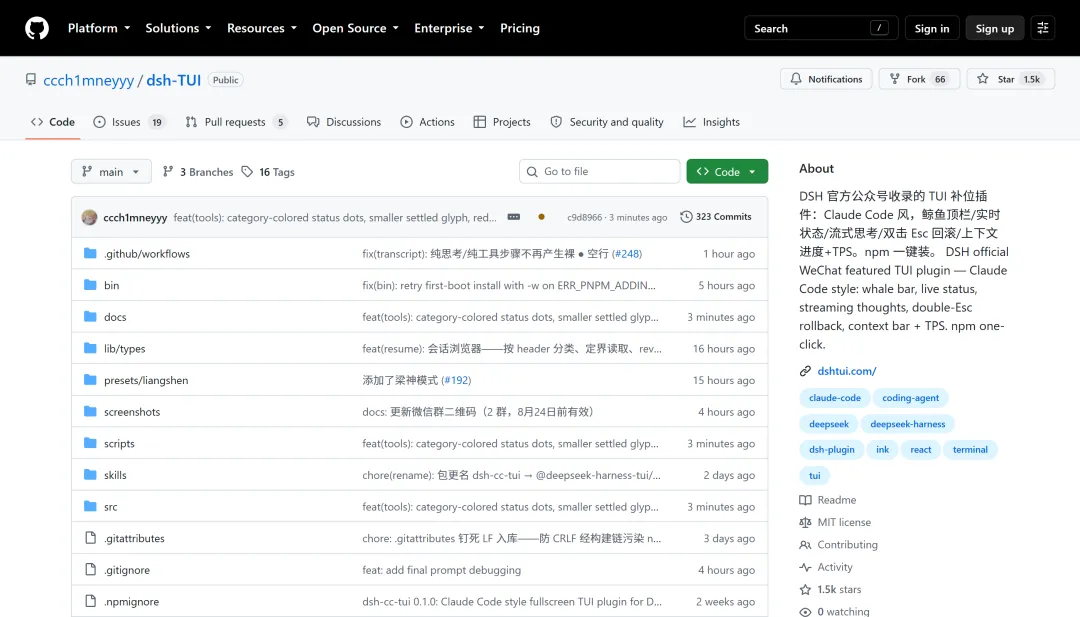Select the terminal topic tag
The image size is (1080, 617).
[970, 450]
